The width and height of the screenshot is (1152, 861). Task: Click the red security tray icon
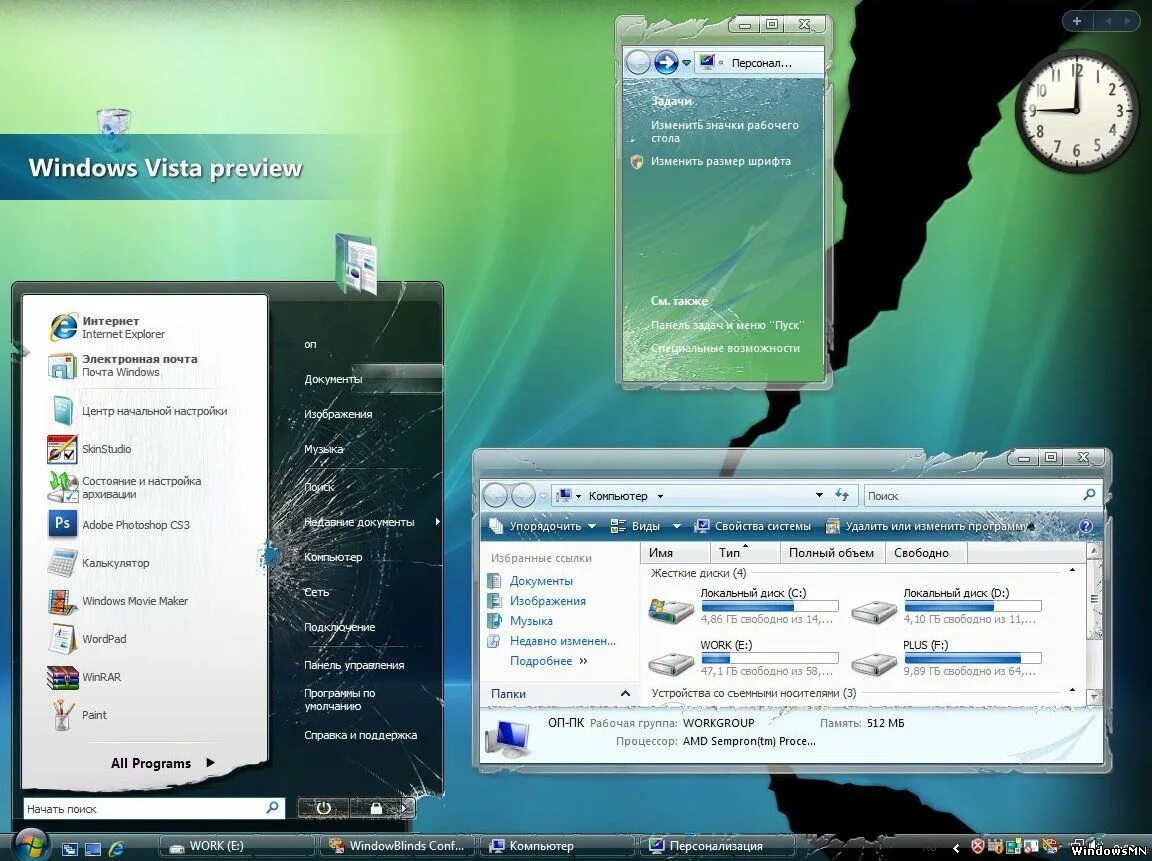[x=977, y=846]
